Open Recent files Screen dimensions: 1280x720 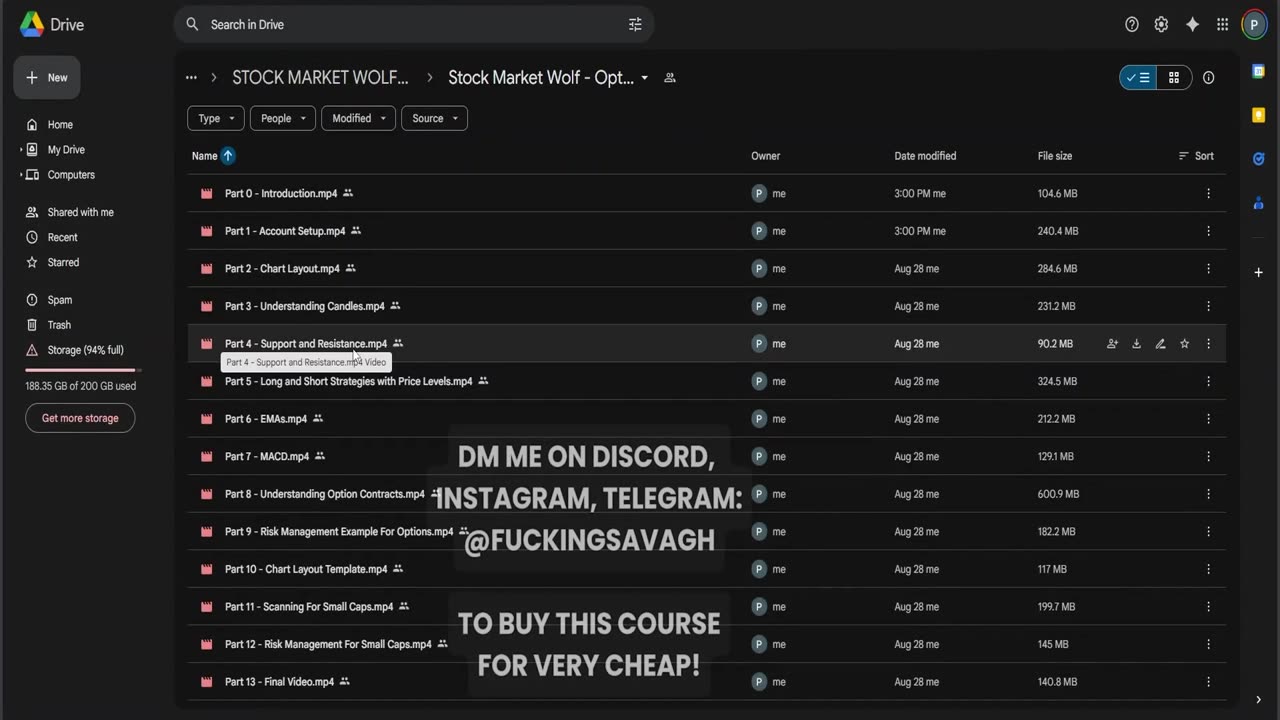(x=62, y=237)
